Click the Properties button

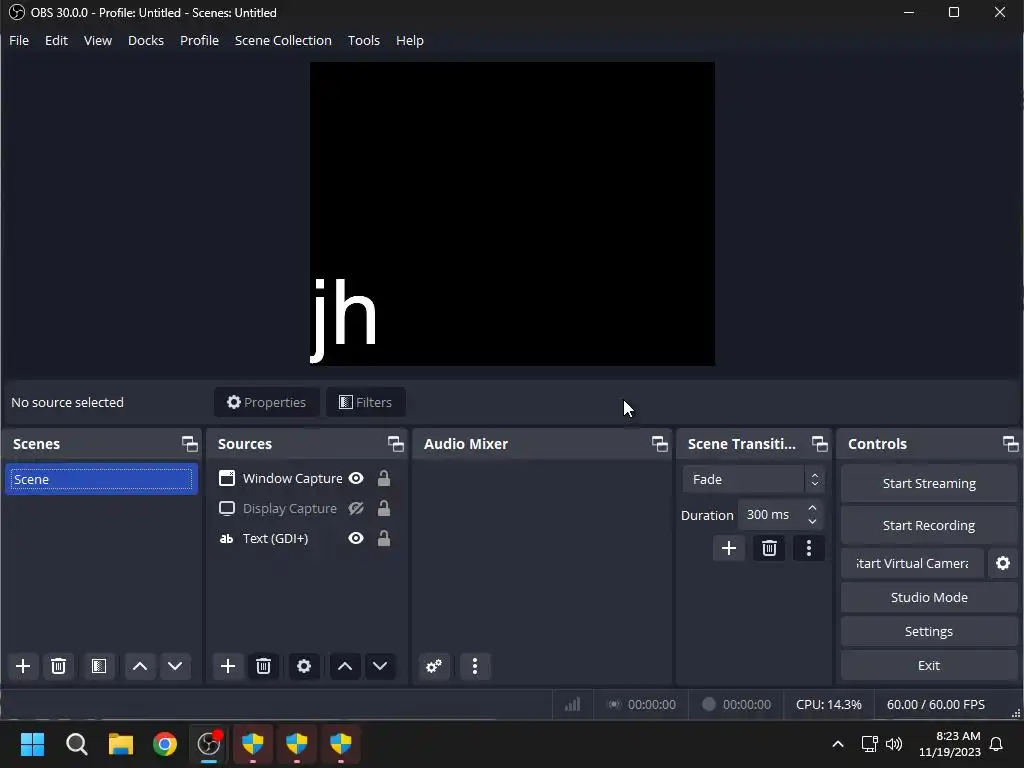[x=266, y=402]
